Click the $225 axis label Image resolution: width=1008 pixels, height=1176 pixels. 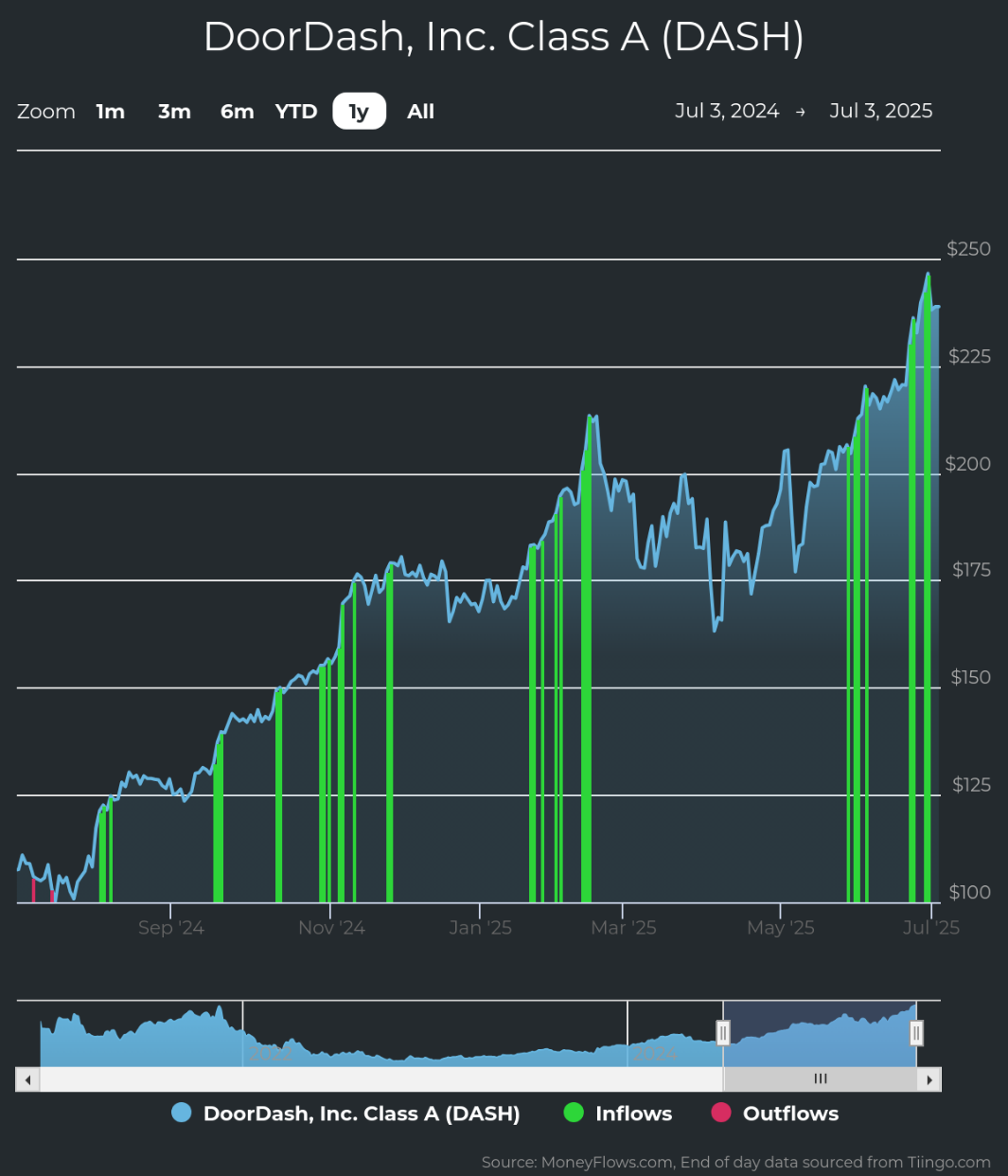coord(969,356)
